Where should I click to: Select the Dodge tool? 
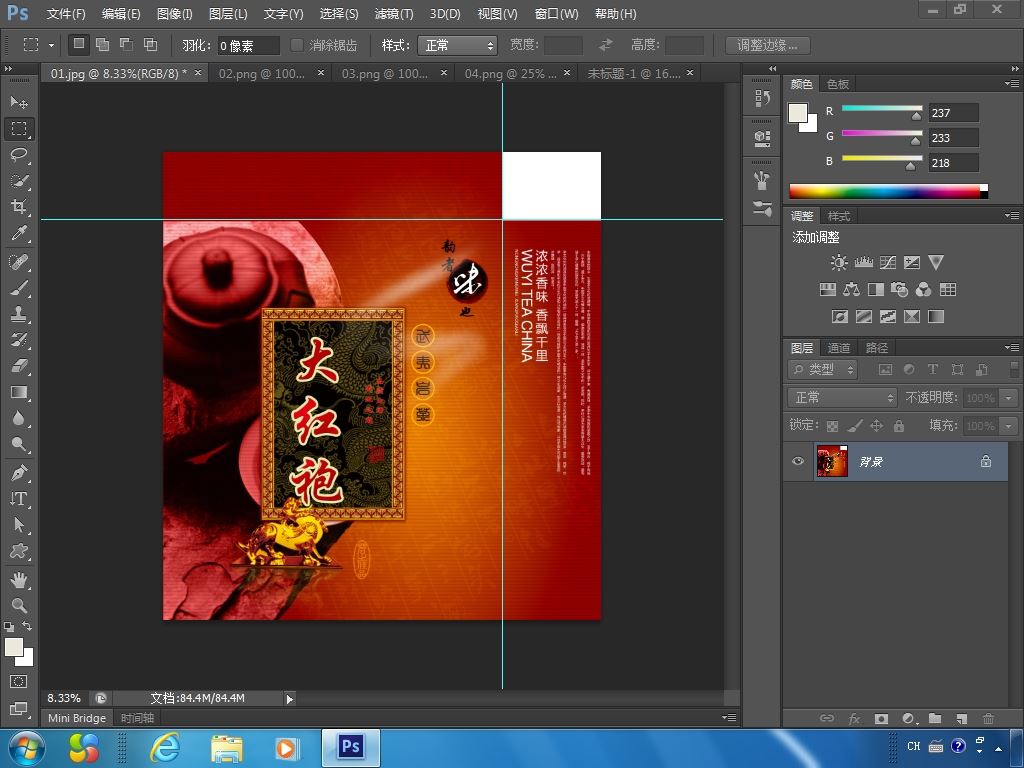[x=19, y=445]
